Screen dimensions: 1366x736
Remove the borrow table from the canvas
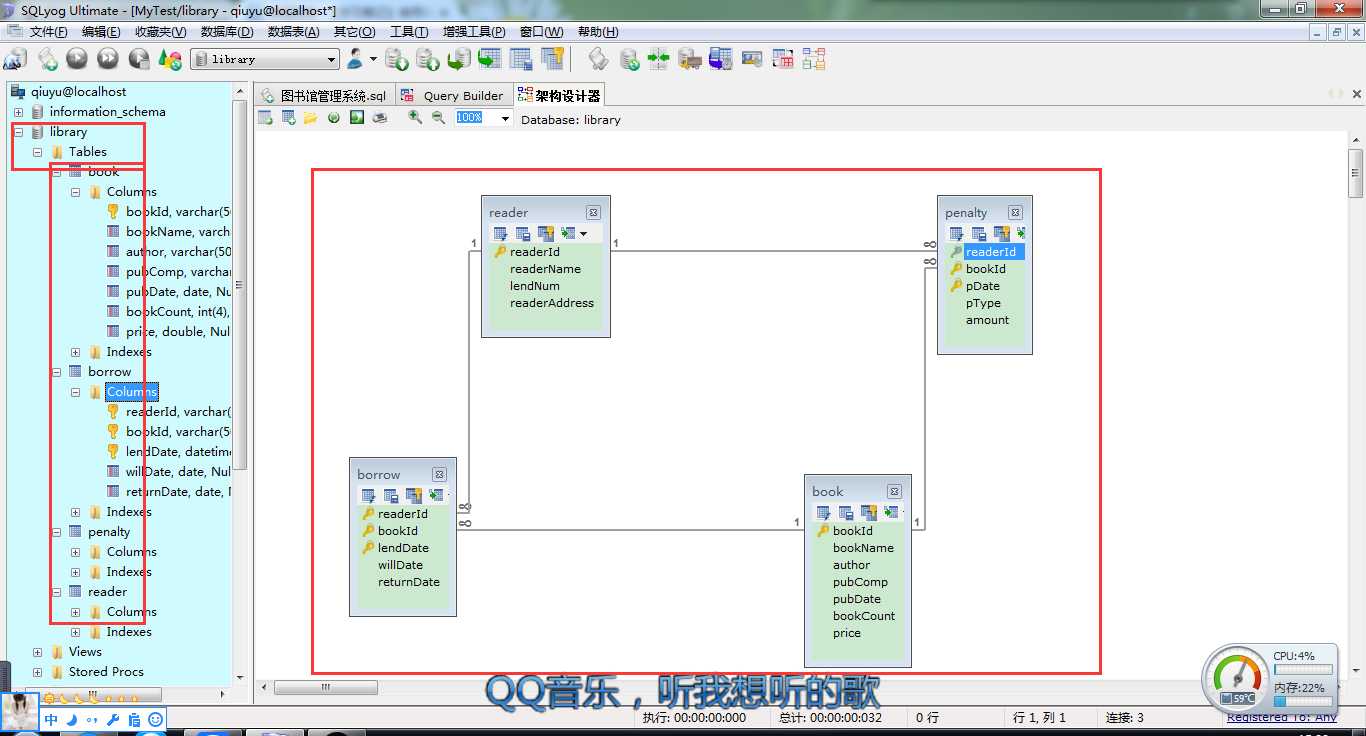[439, 474]
